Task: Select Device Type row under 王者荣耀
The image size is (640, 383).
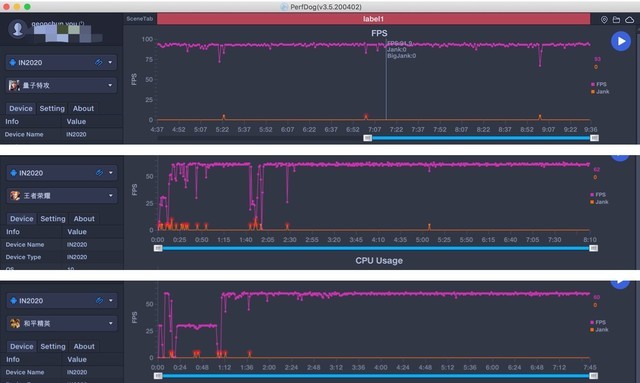Action: (61, 257)
